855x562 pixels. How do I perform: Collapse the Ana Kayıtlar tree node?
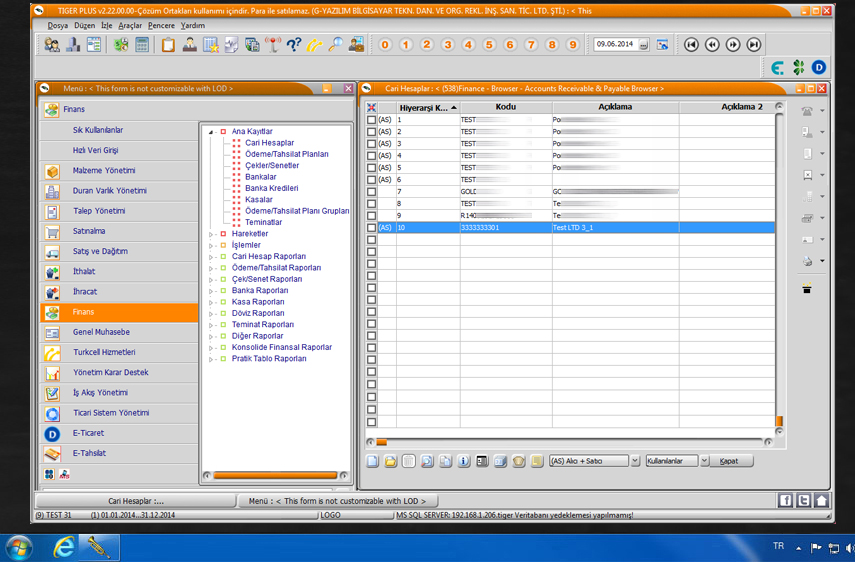210,132
